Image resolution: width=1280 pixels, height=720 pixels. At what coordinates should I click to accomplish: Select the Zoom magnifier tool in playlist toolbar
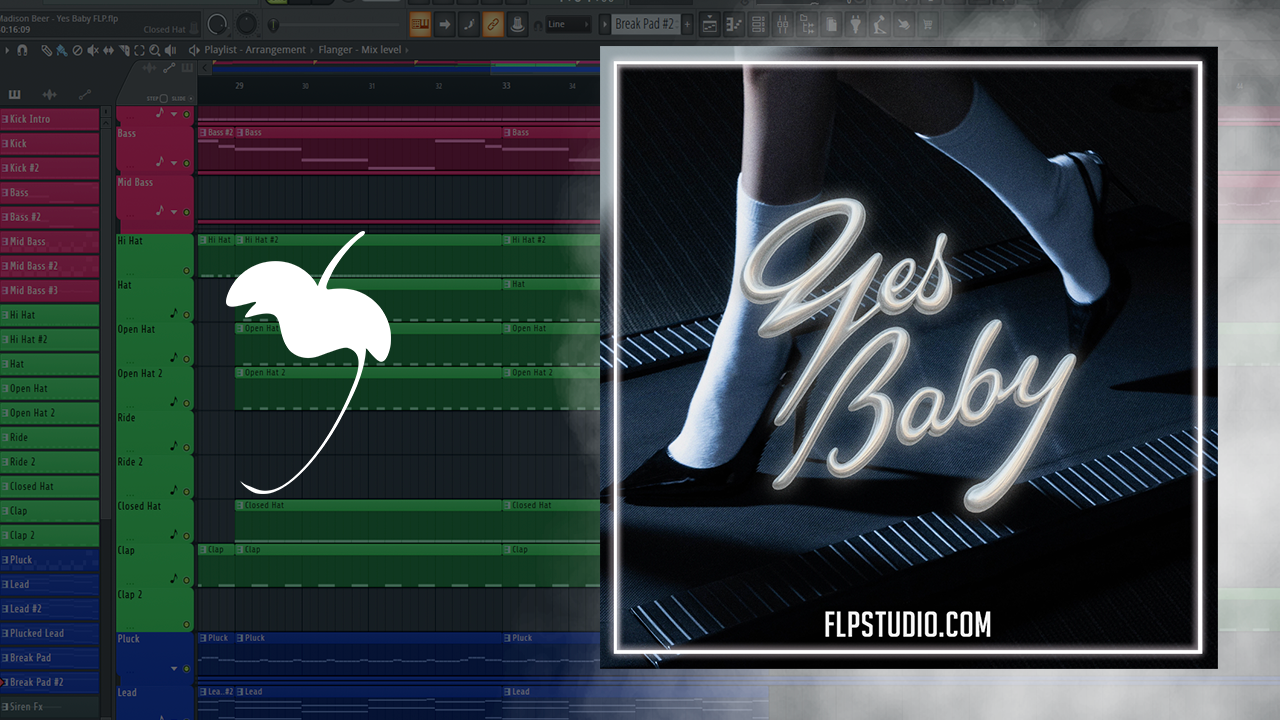pos(156,50)
